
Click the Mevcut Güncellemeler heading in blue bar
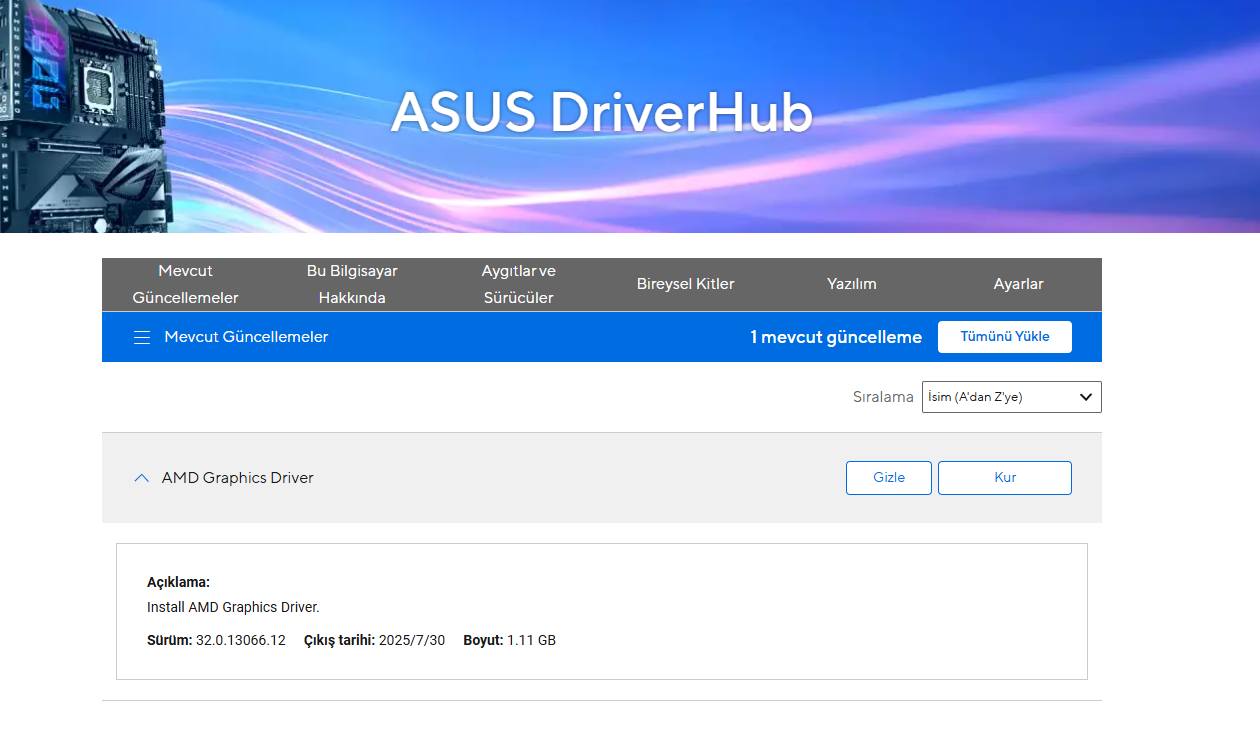pyautogui.click(x=246, y=337)
